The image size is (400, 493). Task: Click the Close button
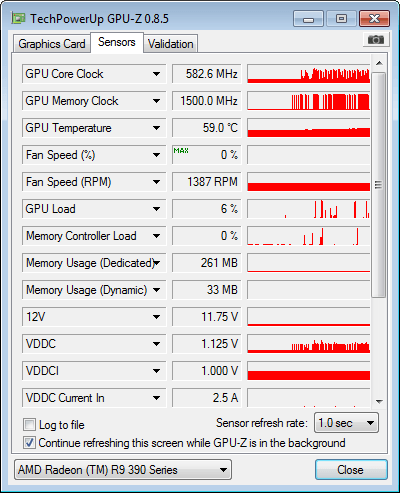click(351, 470)
